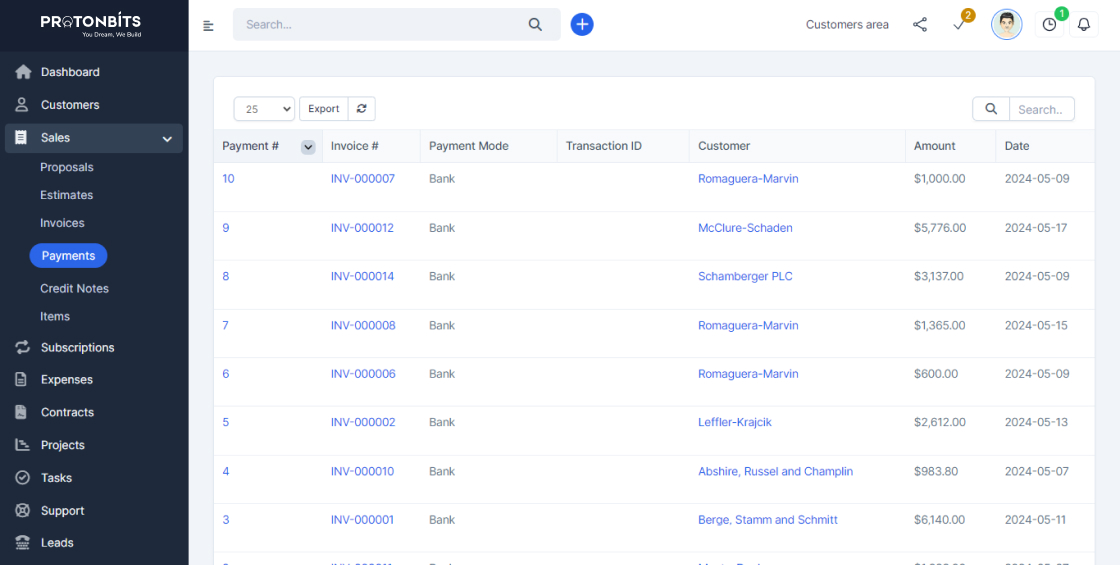
Task: Toggle sort arrow on Payment # column
Action: point(308,147)
